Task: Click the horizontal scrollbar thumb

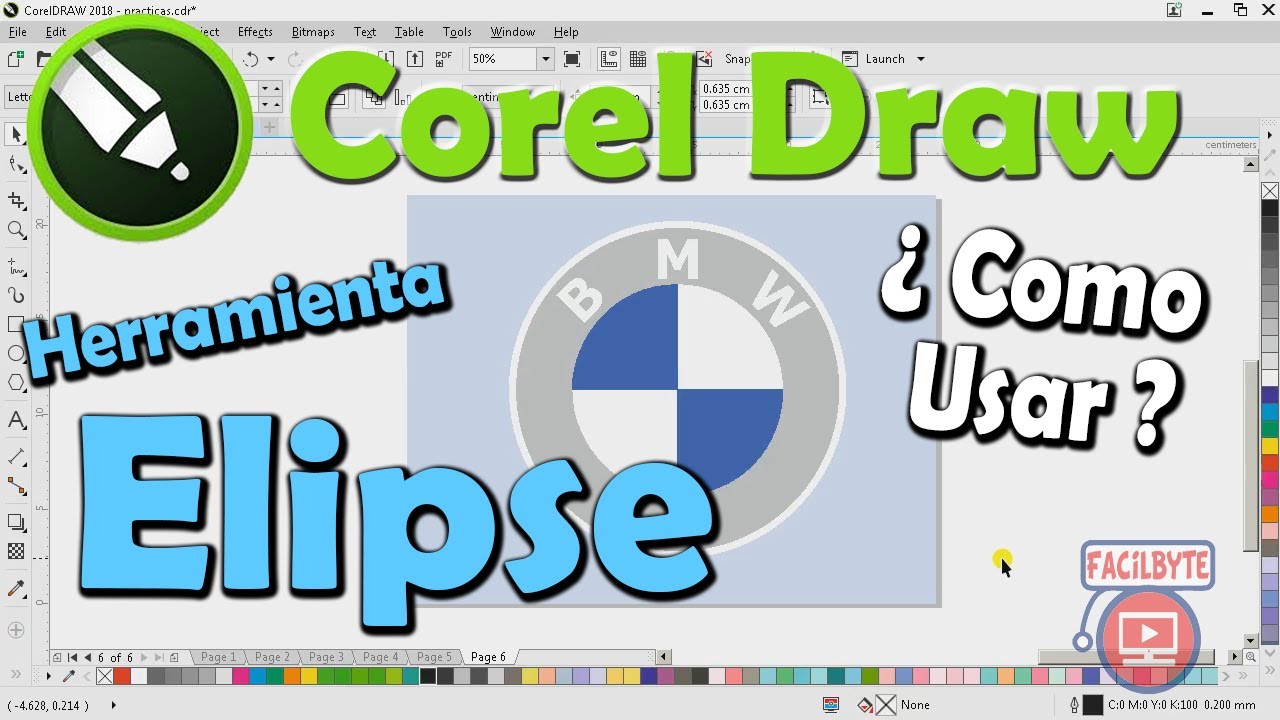Action: pos(1126,657)
